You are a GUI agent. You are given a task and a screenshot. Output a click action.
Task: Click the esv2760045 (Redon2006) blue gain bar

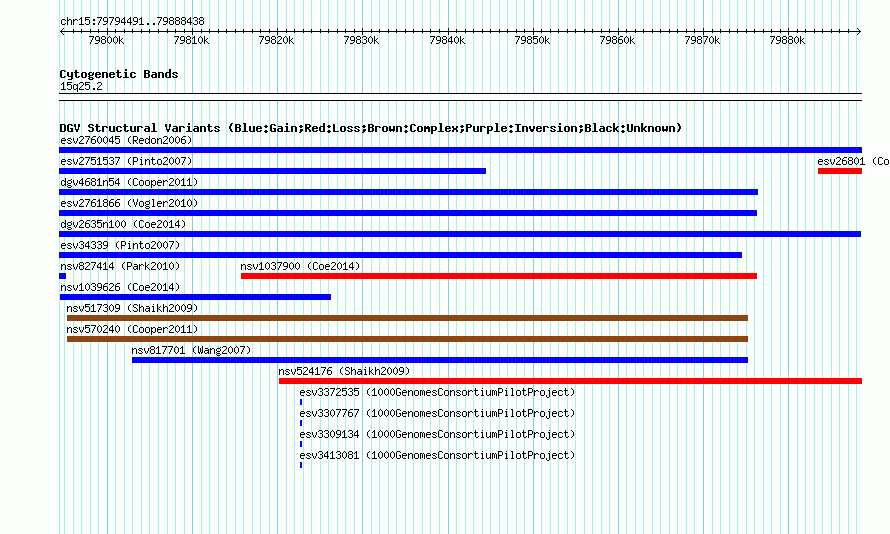click(460, 150)
